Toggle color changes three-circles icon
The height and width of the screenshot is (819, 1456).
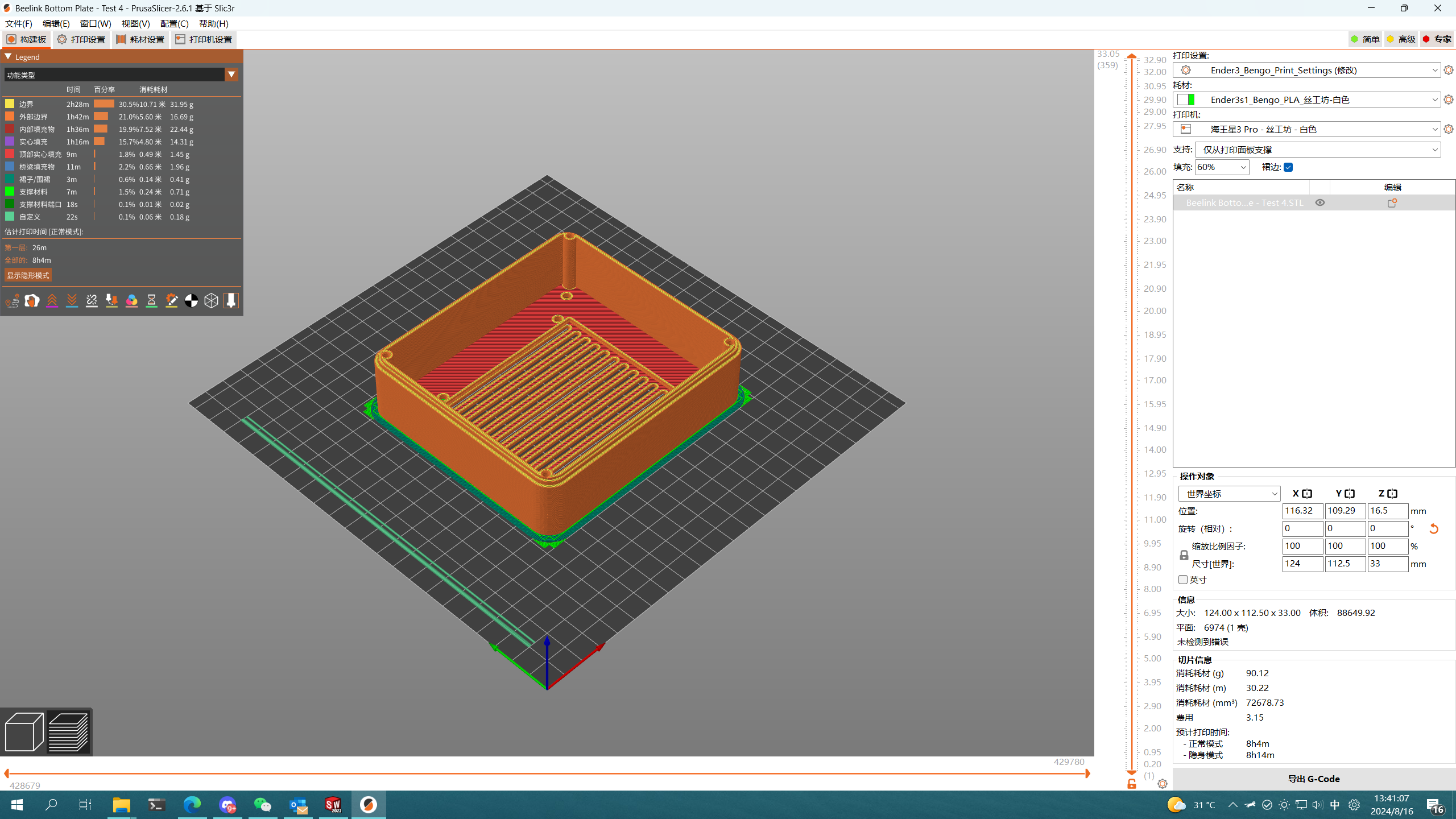coord(131,301)
